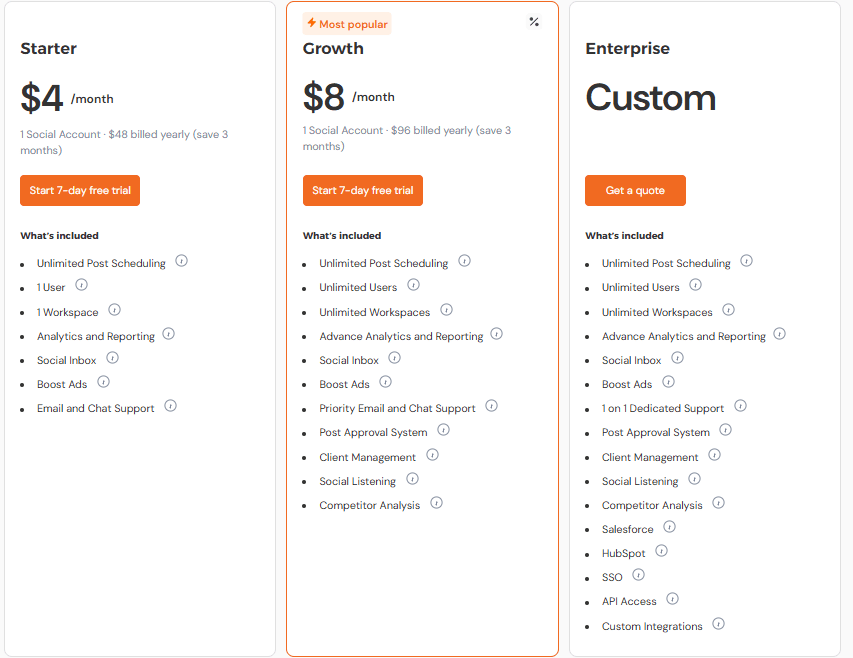This screenshot has height=658, width=853.
Task: Start the 7-day free trial for Starter plan
Action: 79,190
